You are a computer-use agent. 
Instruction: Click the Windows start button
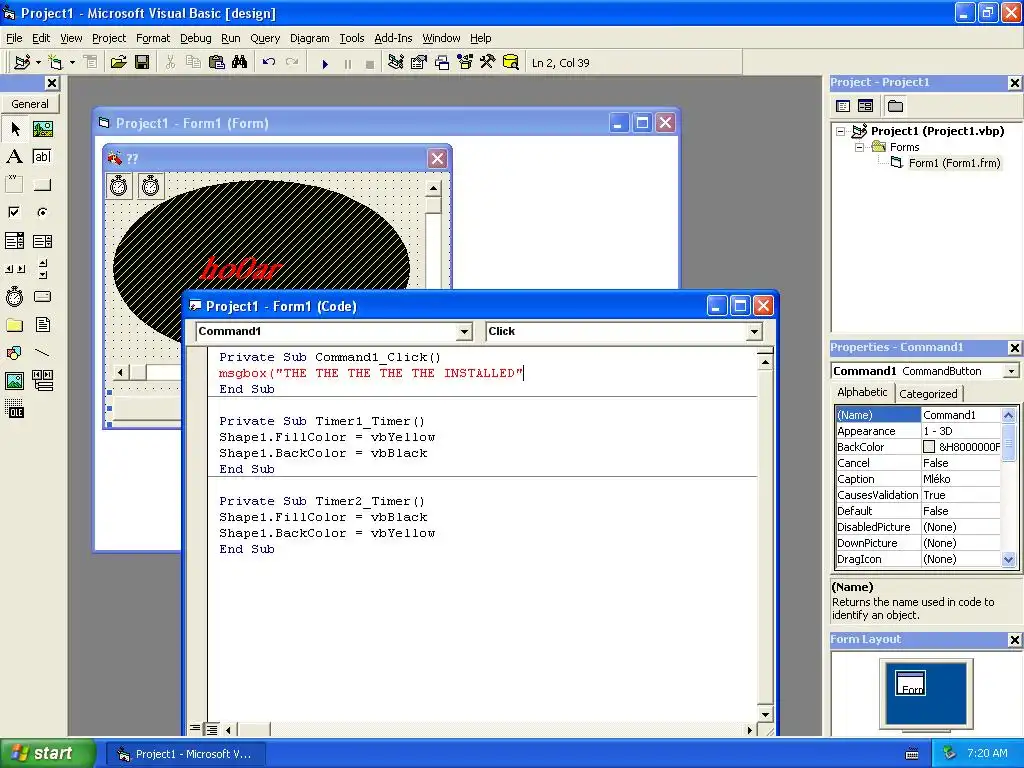[48, 753]
